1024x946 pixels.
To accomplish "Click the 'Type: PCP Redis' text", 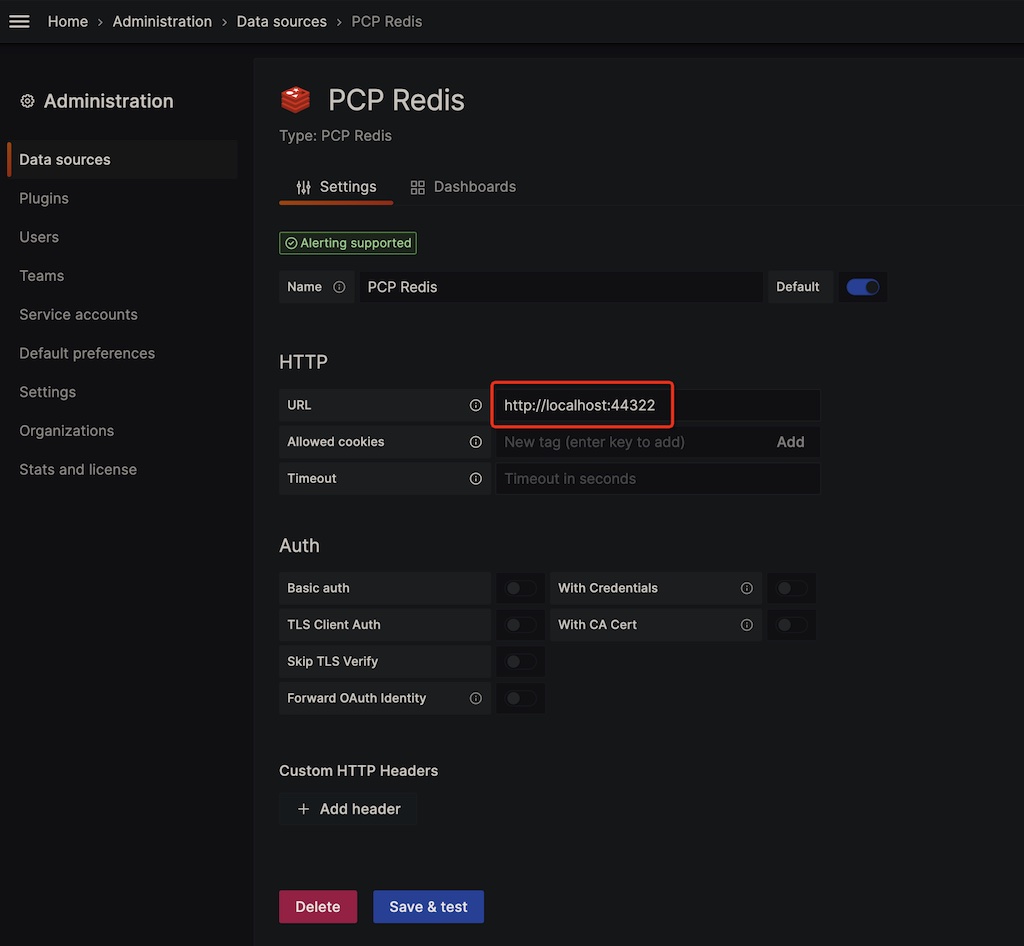I will [x=336, y=136].
